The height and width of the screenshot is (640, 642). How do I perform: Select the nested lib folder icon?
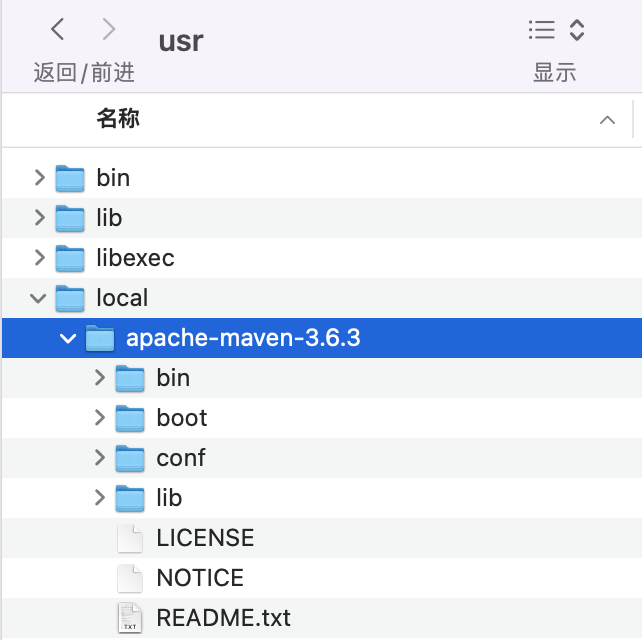[130, 498]
